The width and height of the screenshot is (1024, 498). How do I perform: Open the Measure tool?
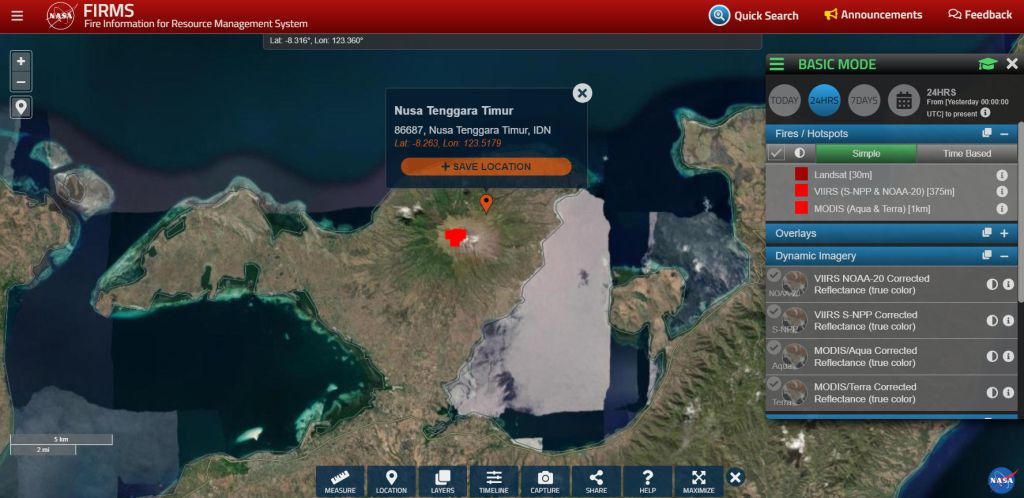click(340, 481)
